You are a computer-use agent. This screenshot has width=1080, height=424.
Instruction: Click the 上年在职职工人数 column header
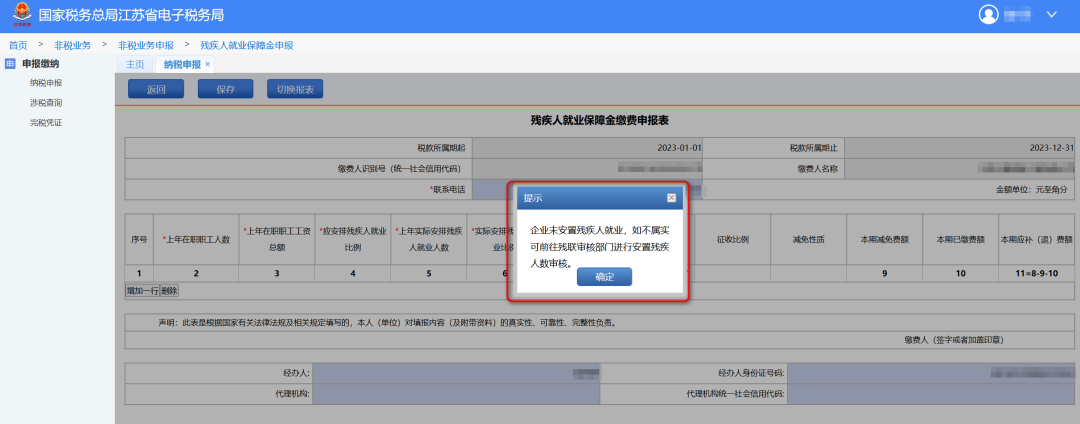196,240
